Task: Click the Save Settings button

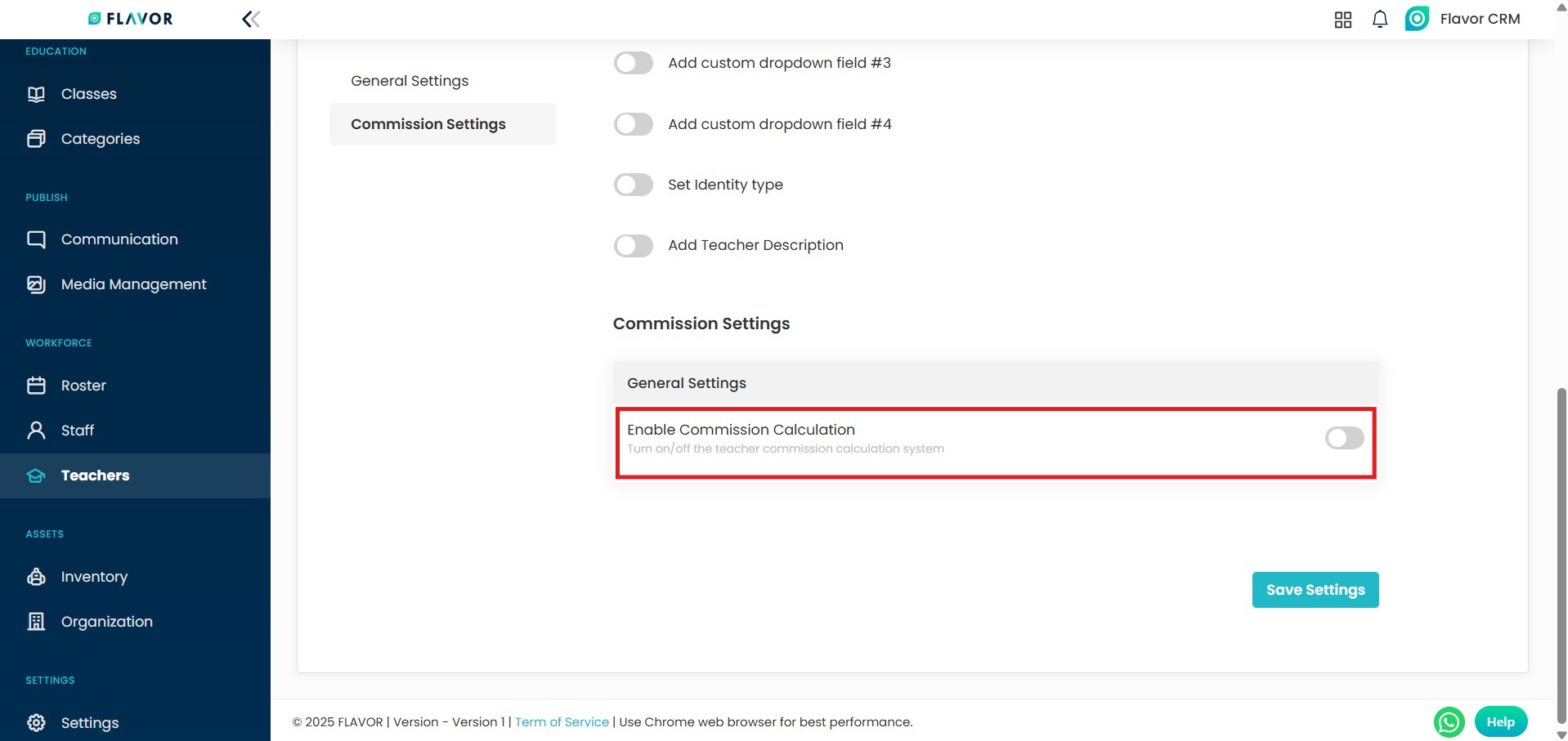Action: pyautogui.click(x=1315, y=590)
